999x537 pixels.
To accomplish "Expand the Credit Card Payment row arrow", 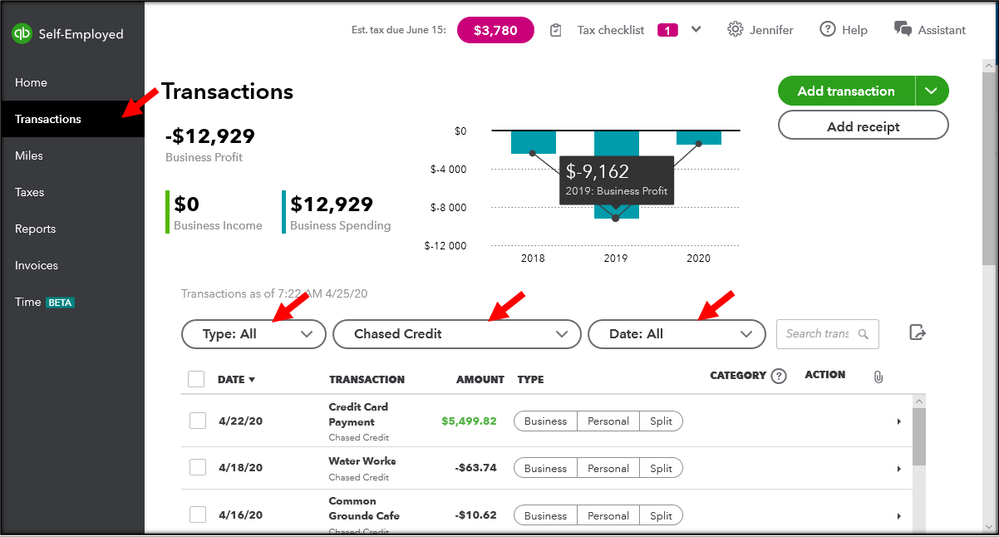I will 899,421.
